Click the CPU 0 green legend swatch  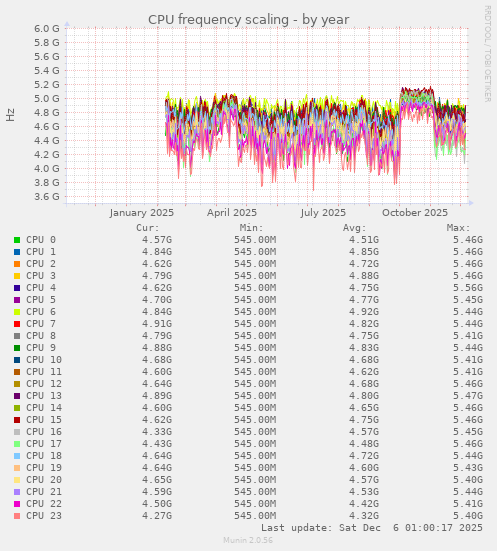click(17, 240)
